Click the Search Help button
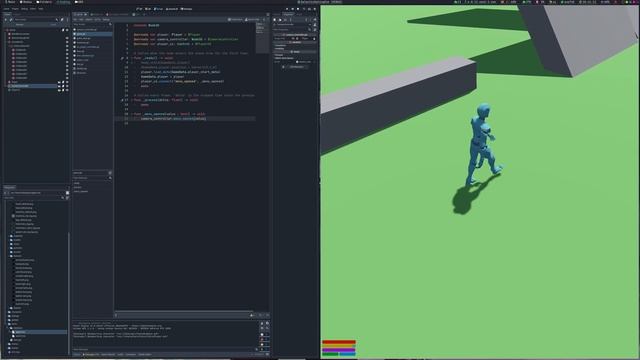 pos(252,19)
